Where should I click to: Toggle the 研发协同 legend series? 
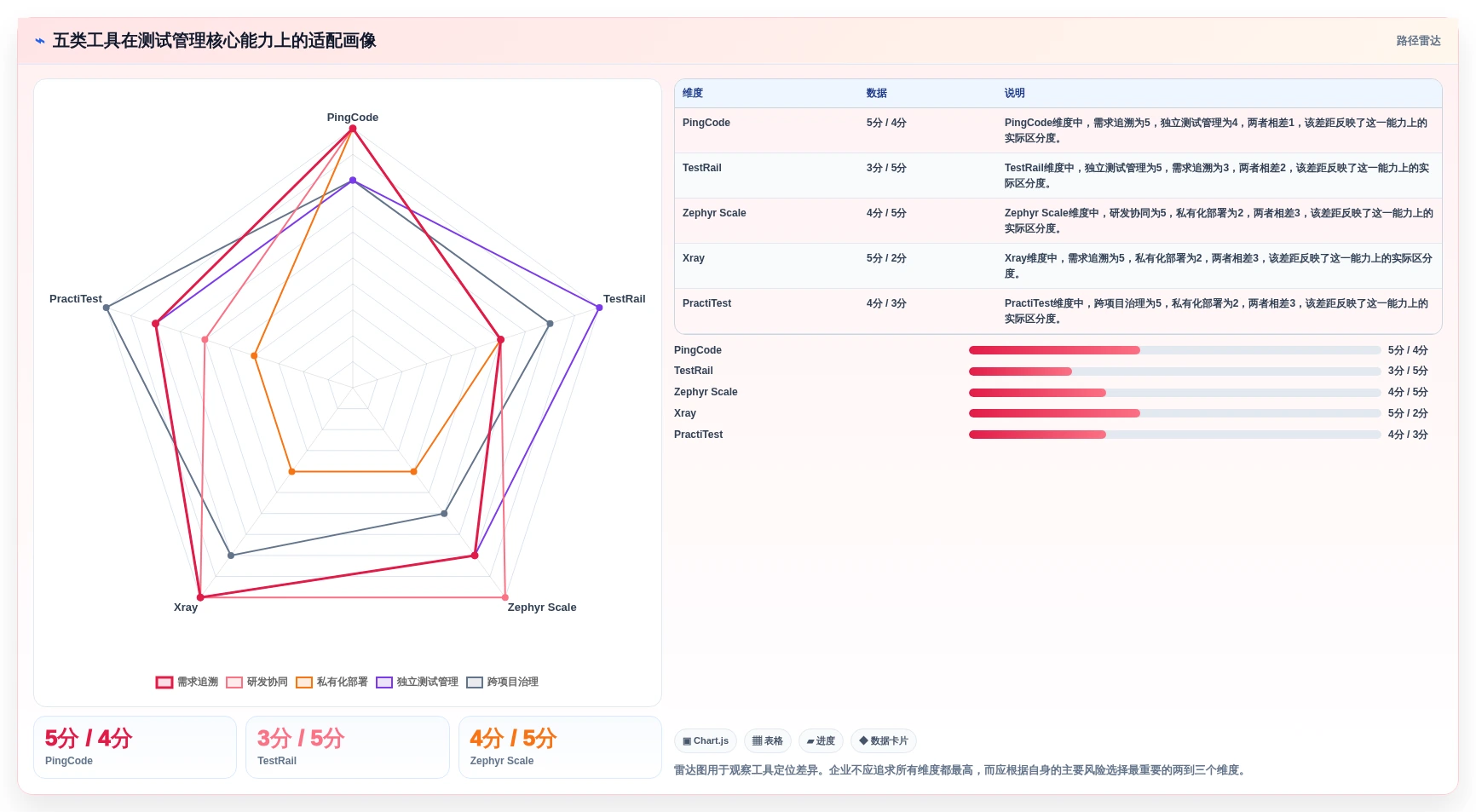click(x=257, y=682)
